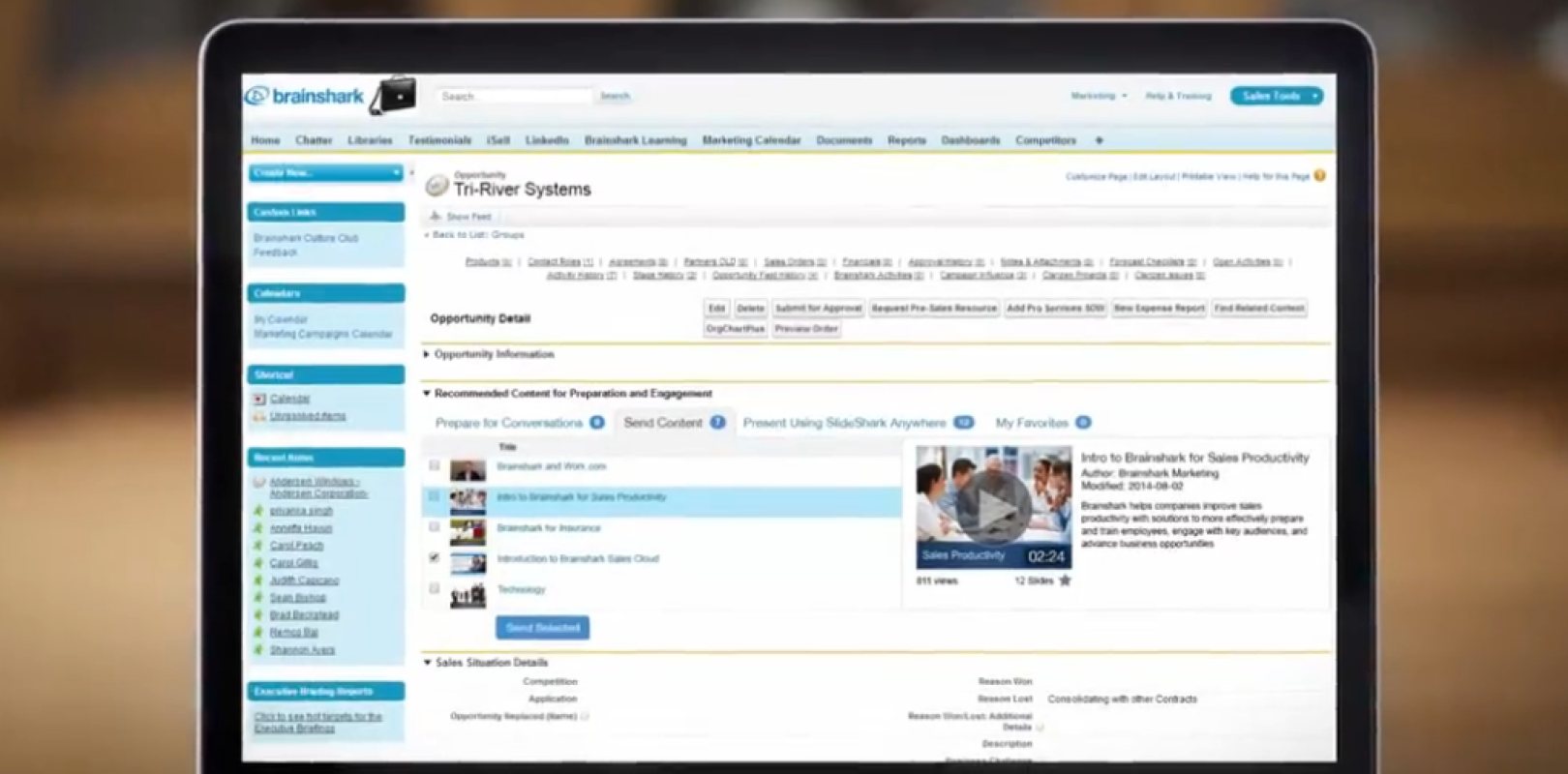Screen dimensions: 1568x774
Task: Click the opportunity icon beside Tri-River Systems
Action: pos(437,184)
